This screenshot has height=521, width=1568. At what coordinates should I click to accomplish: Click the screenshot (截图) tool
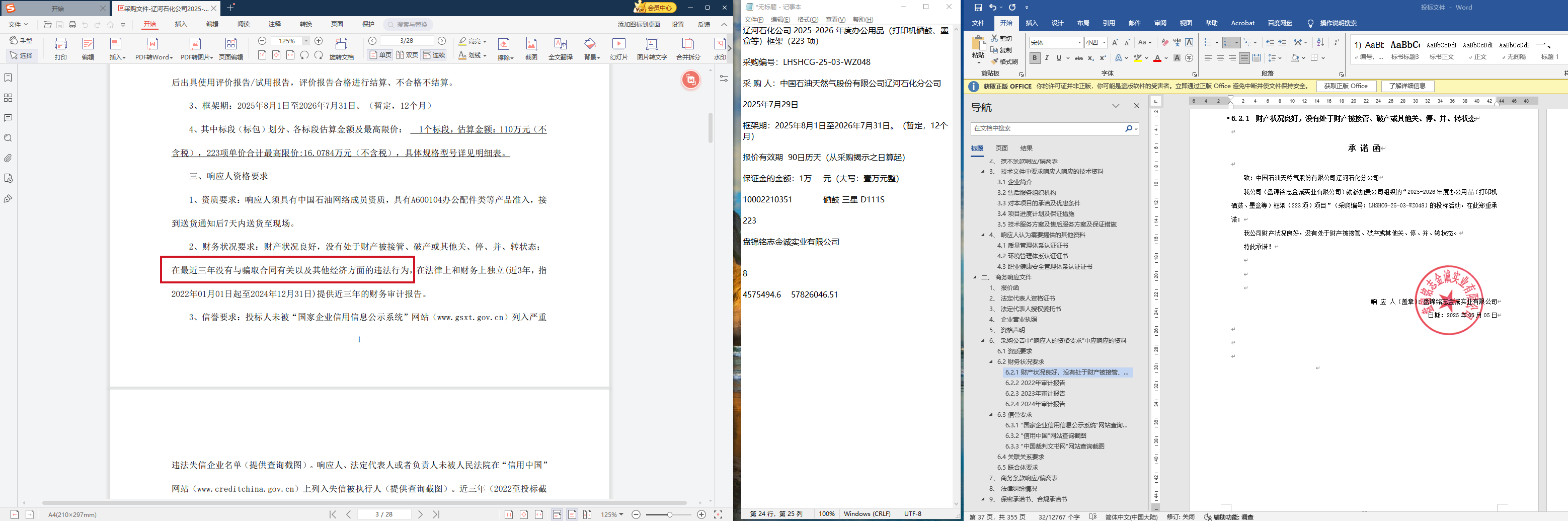coord(531,48)
